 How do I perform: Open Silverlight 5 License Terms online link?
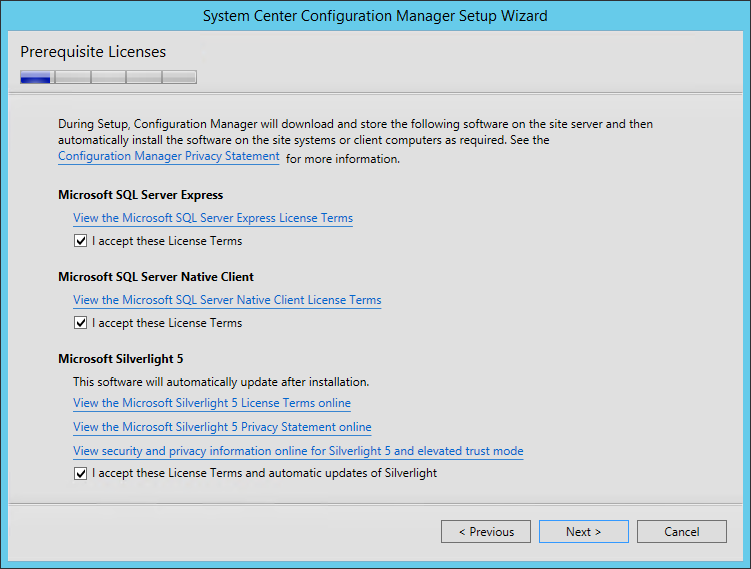tap(212, 403)
